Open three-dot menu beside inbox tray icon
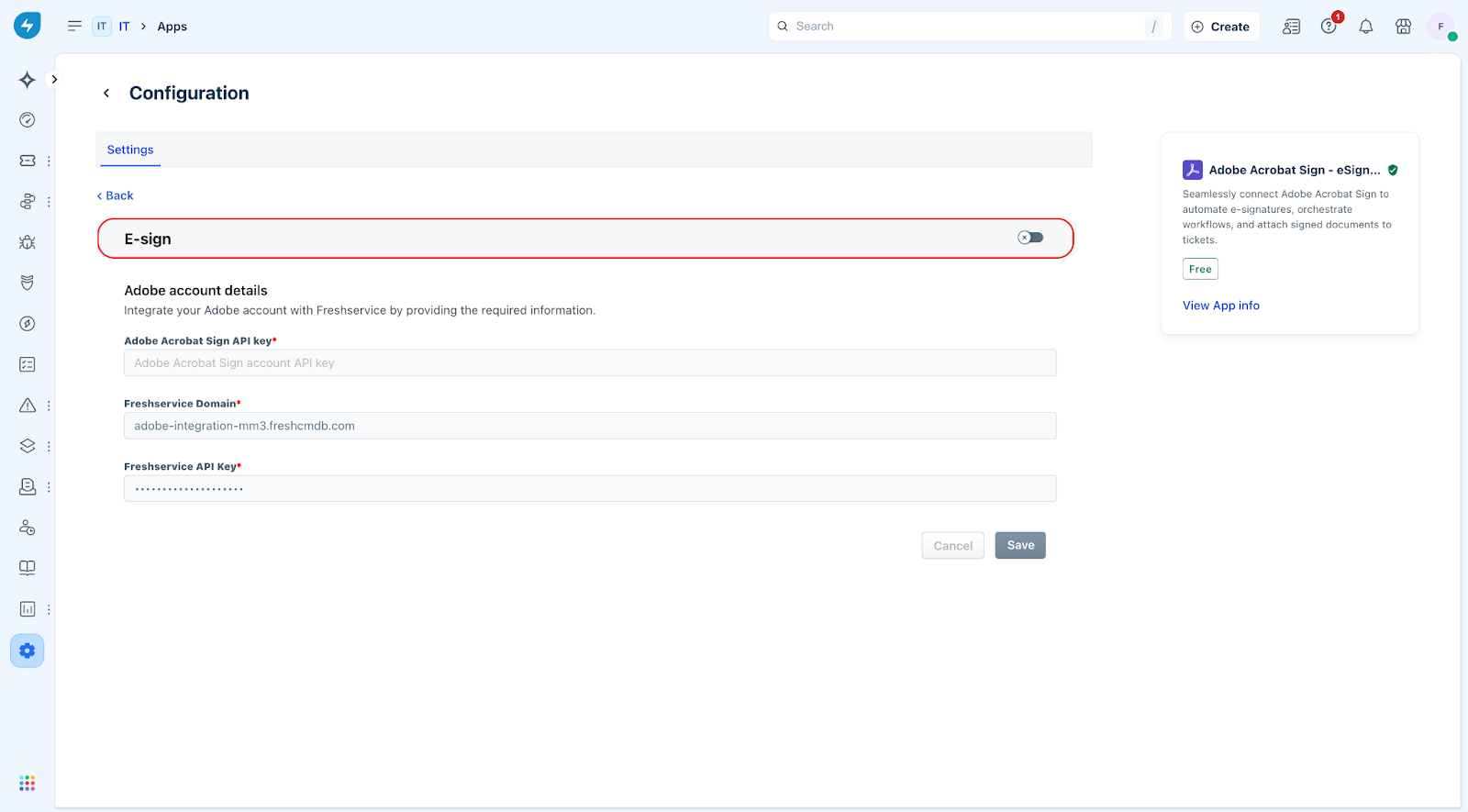The width and height of the screenshot is (1468, 812). 49,486
